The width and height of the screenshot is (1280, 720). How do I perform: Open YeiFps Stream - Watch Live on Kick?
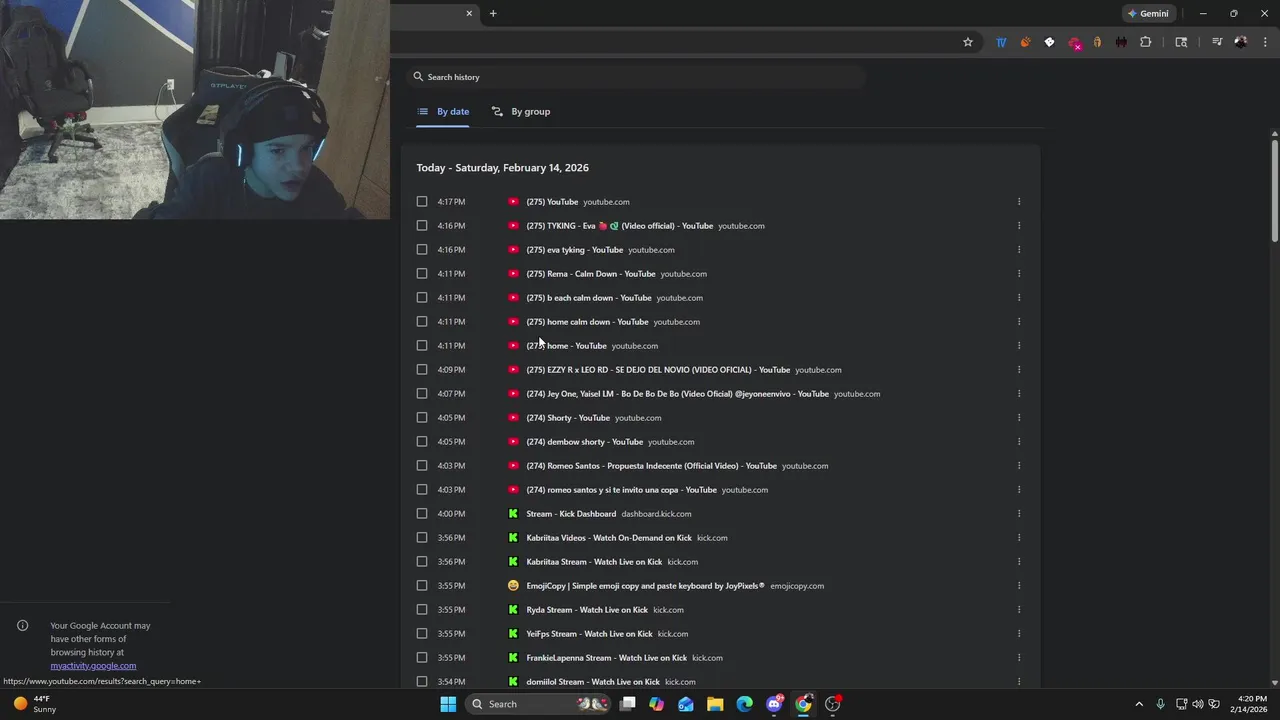590,634
